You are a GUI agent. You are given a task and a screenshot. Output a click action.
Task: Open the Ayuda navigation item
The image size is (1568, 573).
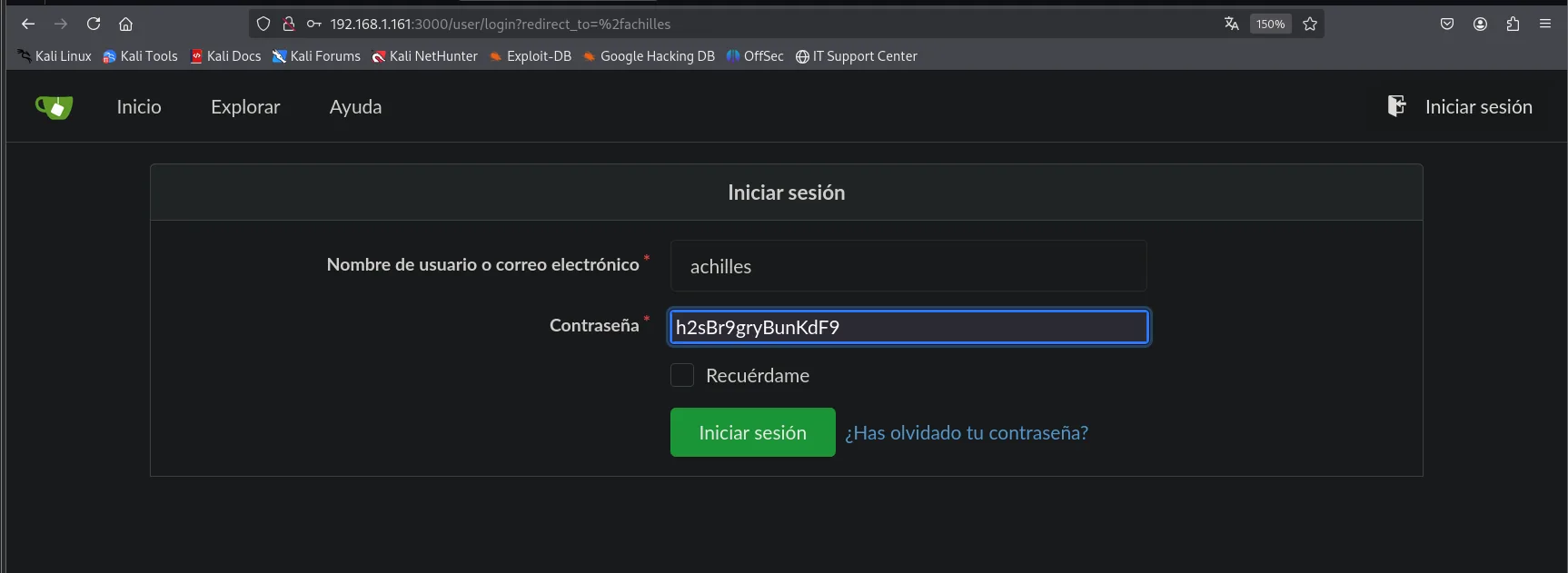pos(355,107)
